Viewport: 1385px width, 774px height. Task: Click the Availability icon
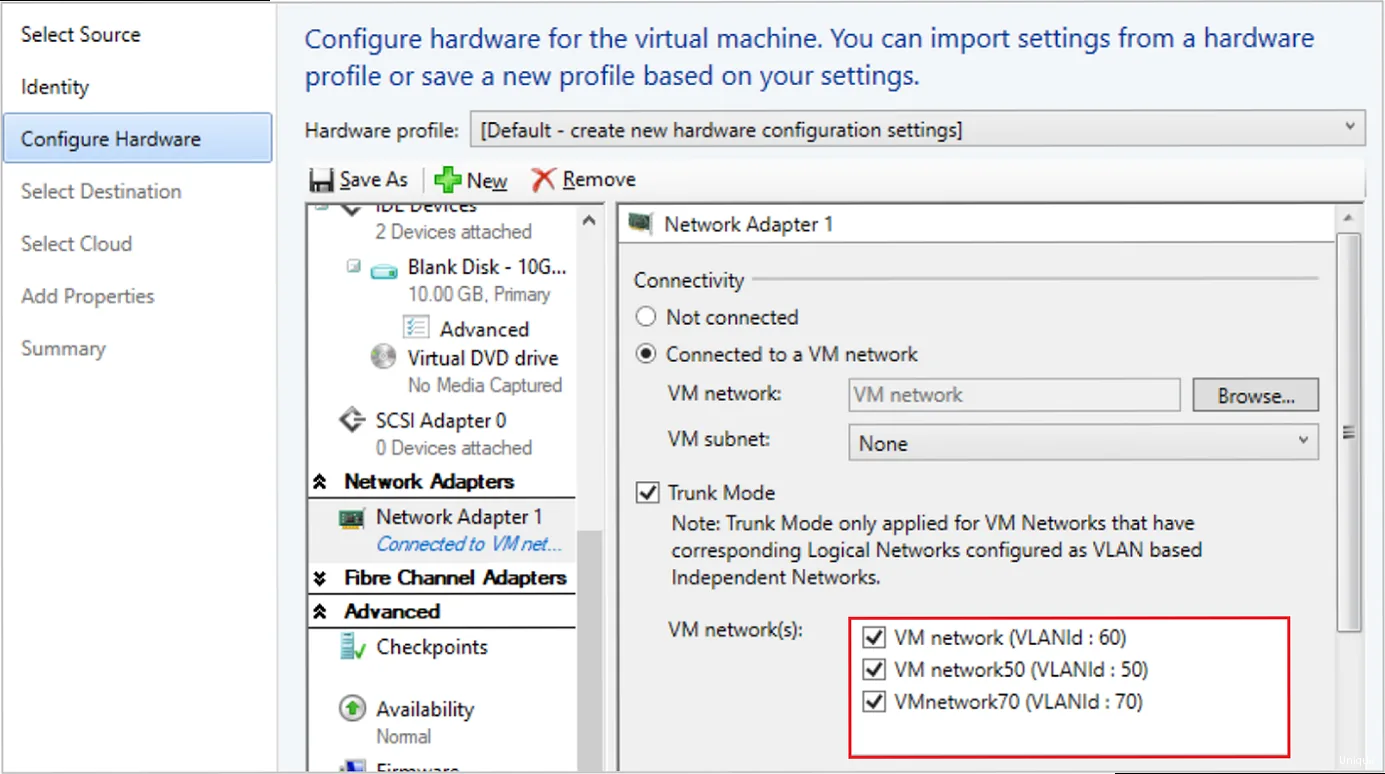(x=352, y=709)
